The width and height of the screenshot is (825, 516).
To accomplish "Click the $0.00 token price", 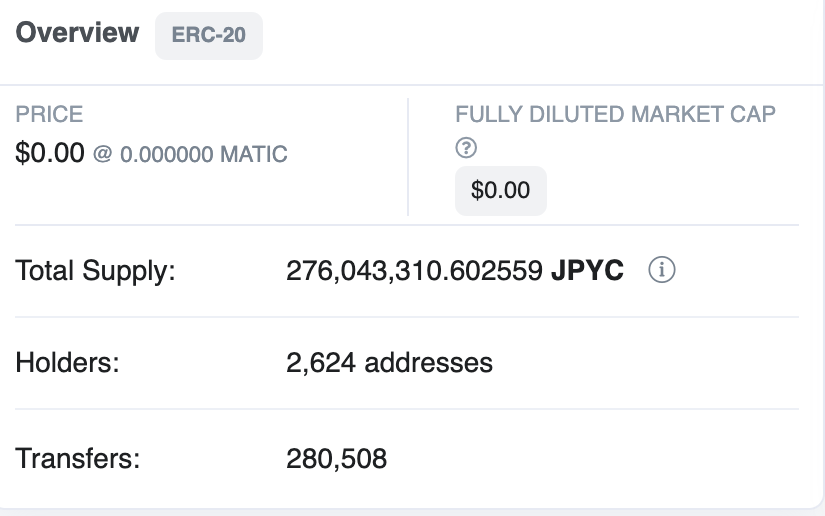I will [50, 153].
